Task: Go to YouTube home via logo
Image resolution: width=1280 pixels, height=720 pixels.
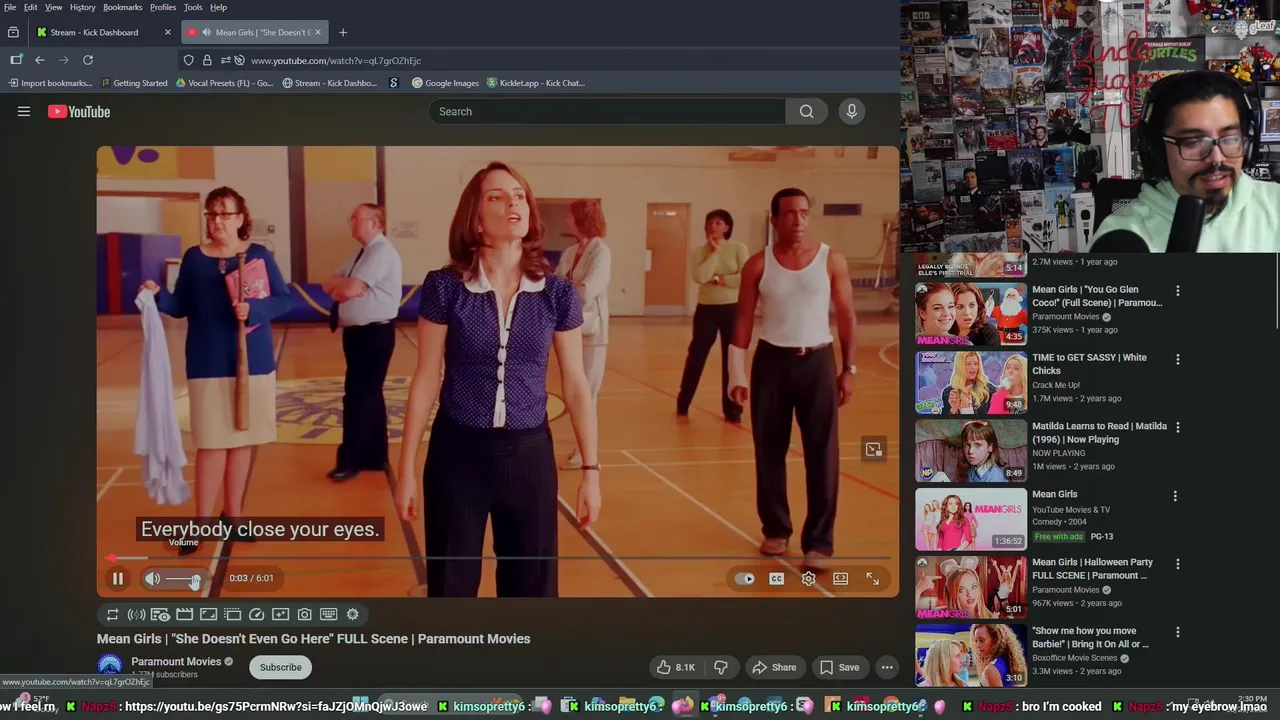Action: click(x=79, y=111)
